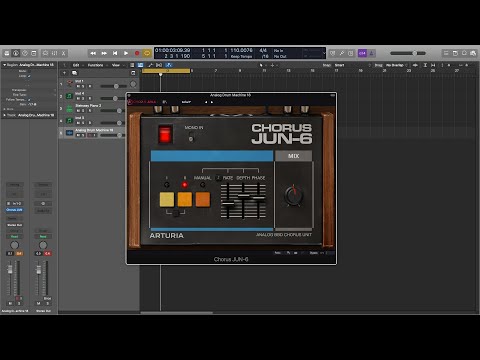Solo the Inst 4 track

tap(84, 99)
